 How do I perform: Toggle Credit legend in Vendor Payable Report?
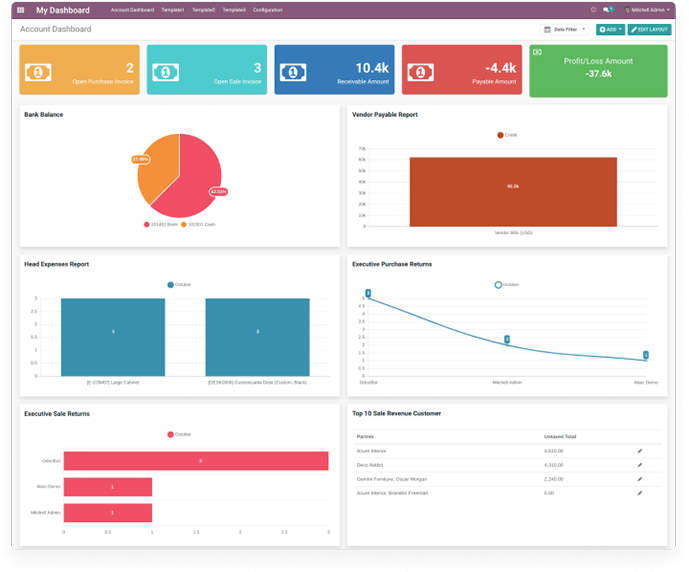tap(506, 135)
